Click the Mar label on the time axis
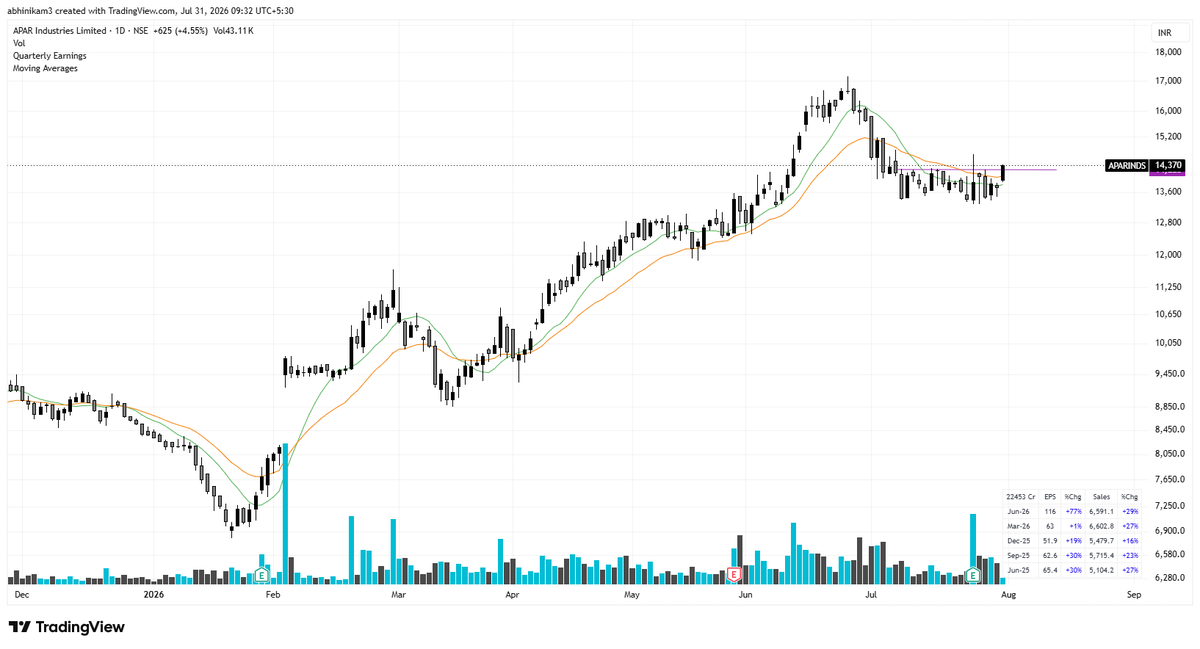This screenshot has height=649, width=1200. (x=398, y=595)
